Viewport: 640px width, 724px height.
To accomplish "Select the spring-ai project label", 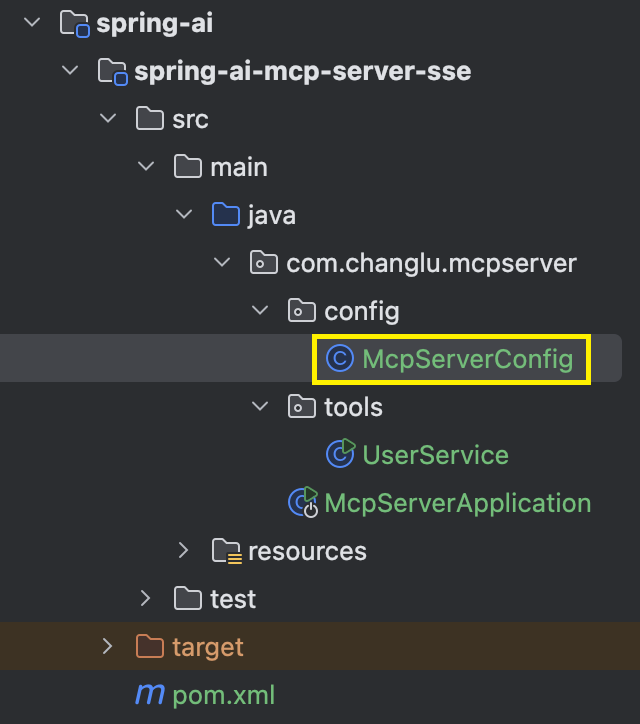I will pos(155,24).
